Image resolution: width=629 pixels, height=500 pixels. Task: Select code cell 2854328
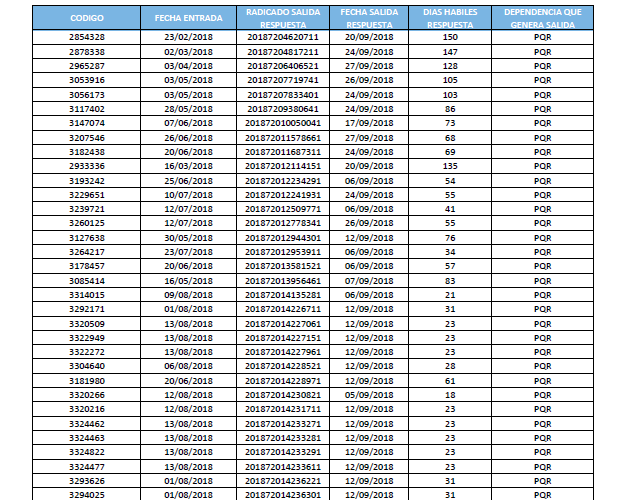click(x=87, y=37)
